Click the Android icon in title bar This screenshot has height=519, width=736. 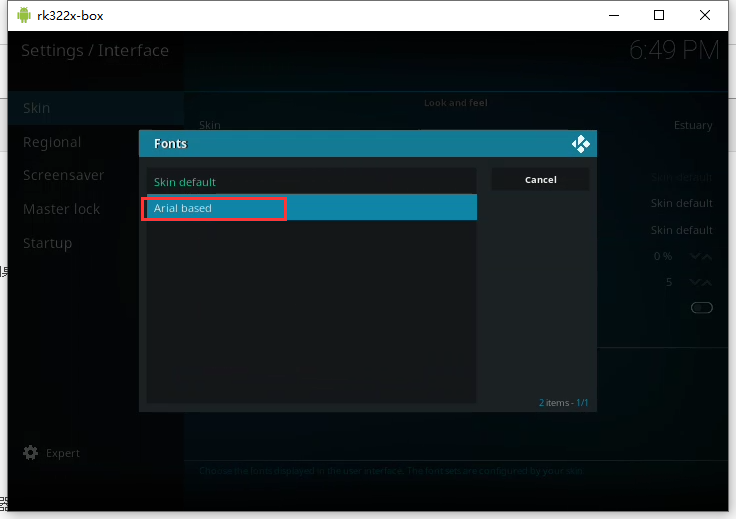pyautogui.click(x=23, y=15)
